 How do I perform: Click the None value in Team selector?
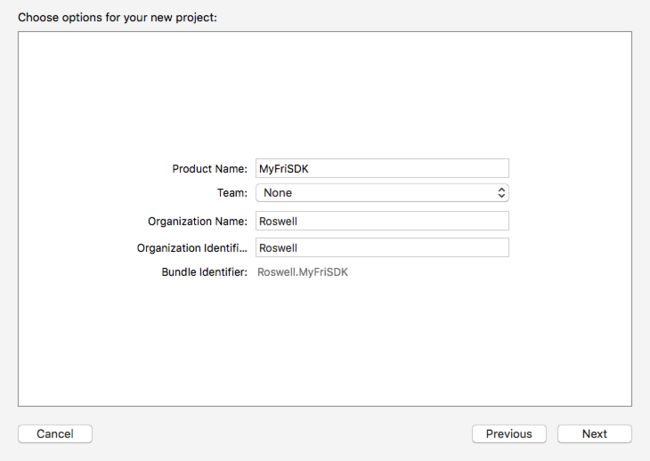click(278, 193)
